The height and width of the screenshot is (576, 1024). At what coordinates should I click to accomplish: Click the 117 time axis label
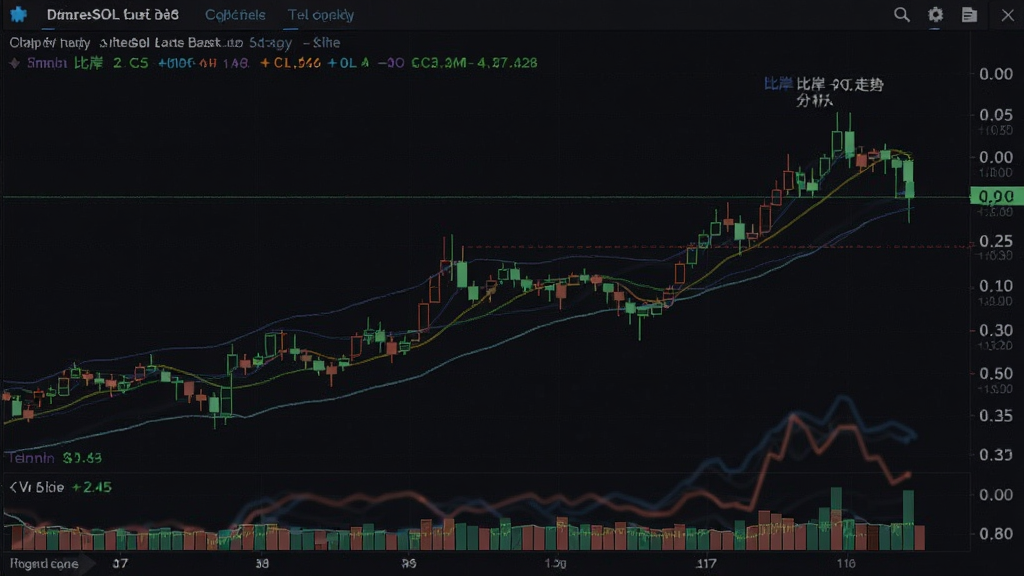[x=706, y=564]
